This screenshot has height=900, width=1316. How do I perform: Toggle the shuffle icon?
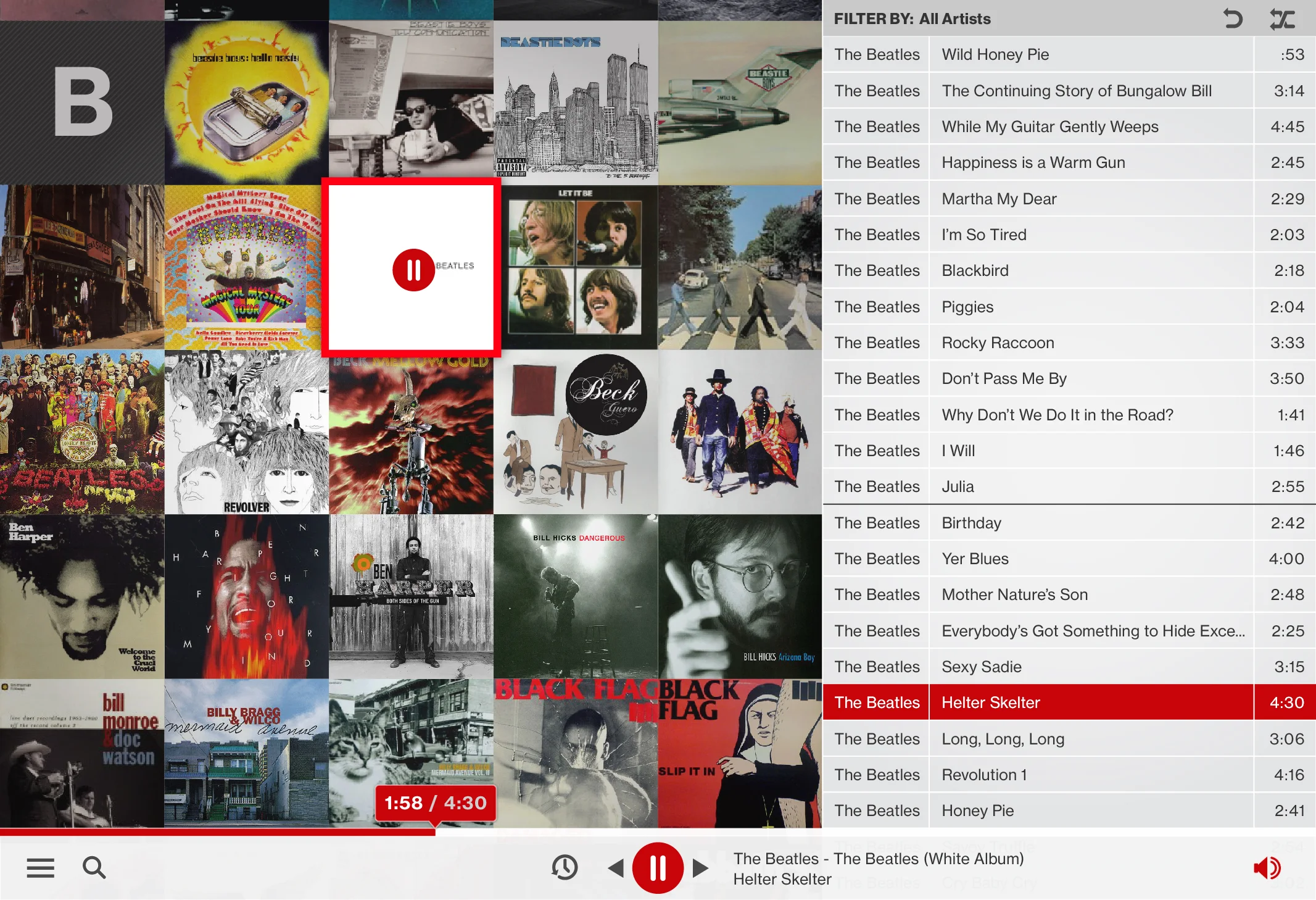point(1282,19)
